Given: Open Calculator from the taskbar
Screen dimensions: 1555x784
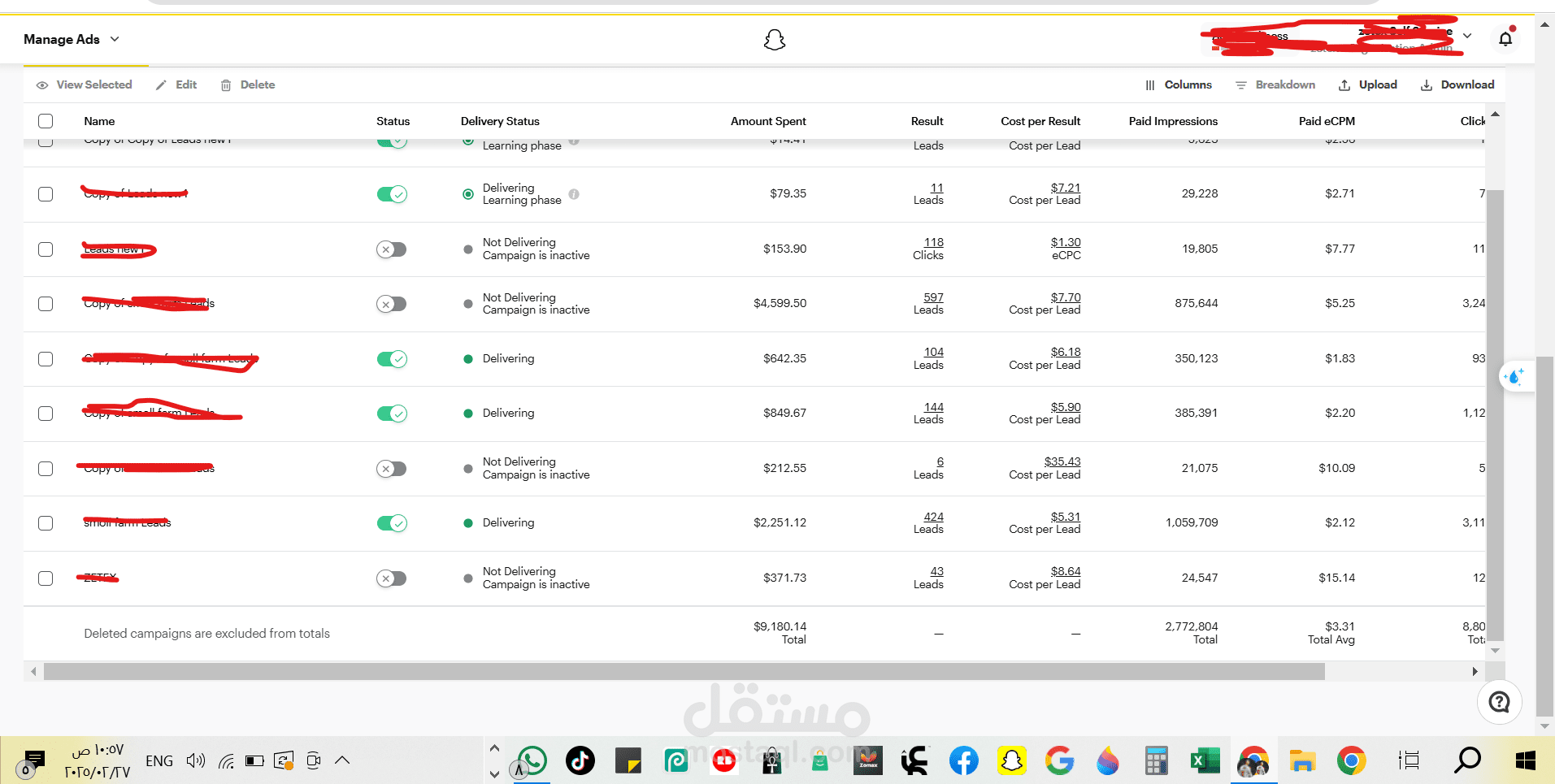Looking at the screenshot, I should tap(1156, 761).
